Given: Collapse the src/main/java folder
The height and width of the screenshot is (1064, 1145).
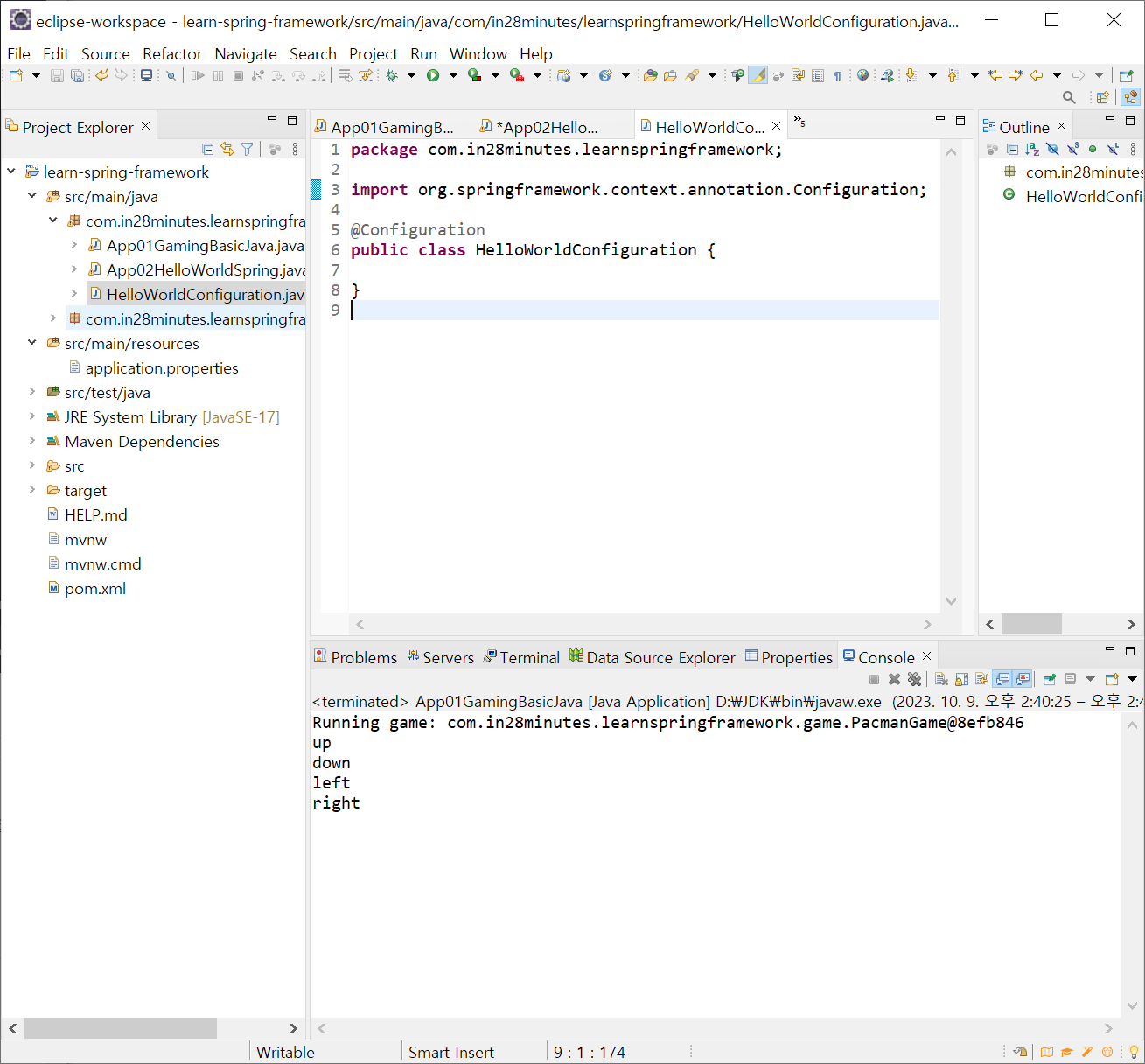Looking at the screenshot, I should point(32,196).
